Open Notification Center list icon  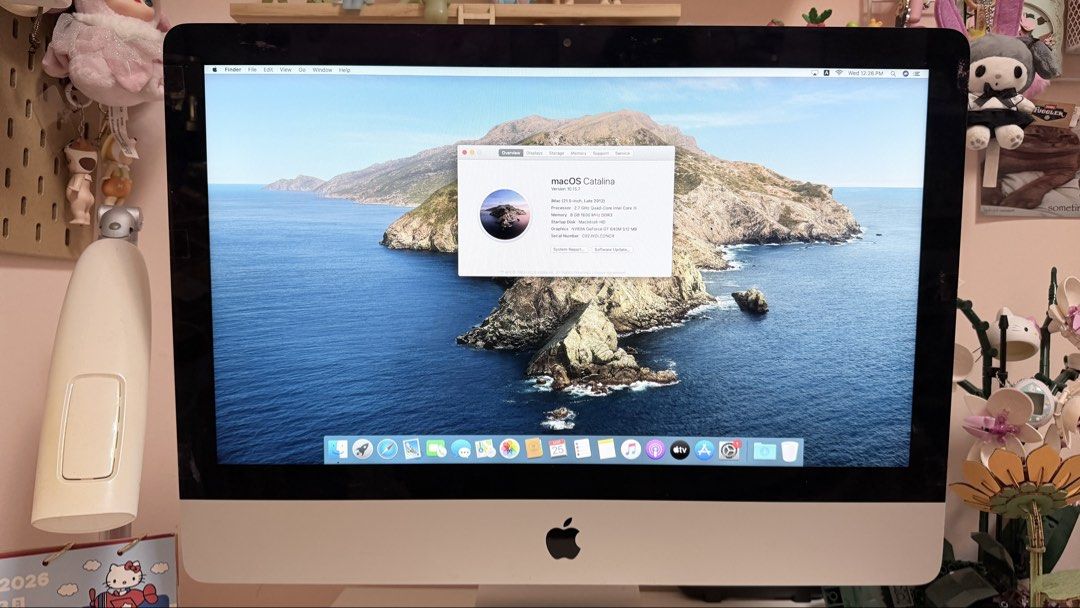point(917,74)
